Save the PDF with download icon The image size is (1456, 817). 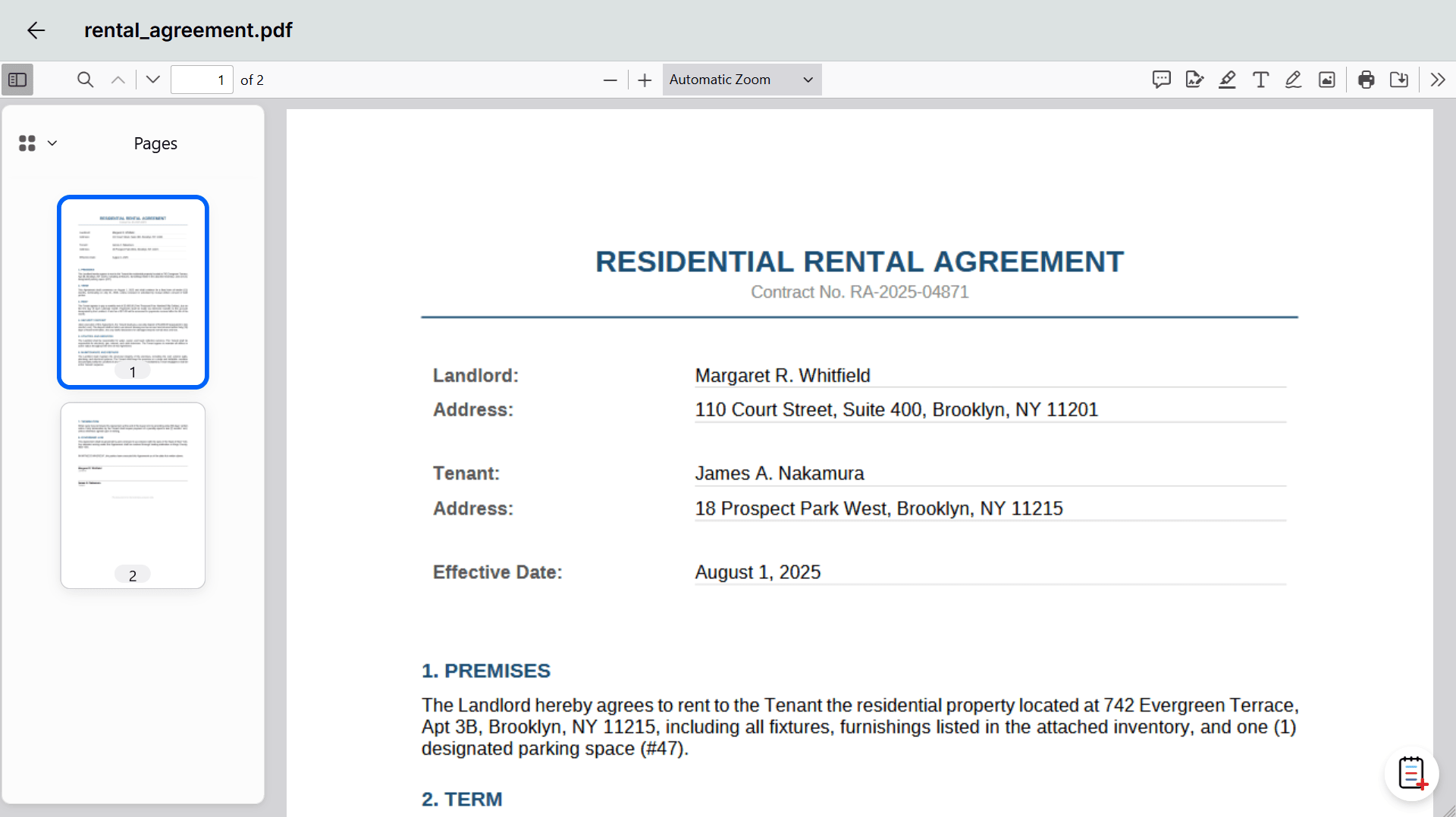[x=1399, y=80]
